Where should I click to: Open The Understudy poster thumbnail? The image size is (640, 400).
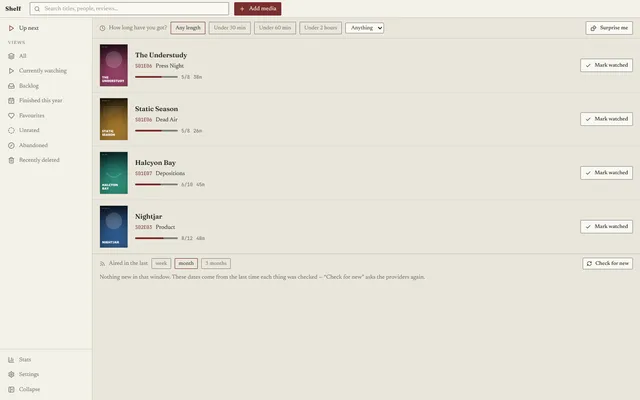click(114, 65)
